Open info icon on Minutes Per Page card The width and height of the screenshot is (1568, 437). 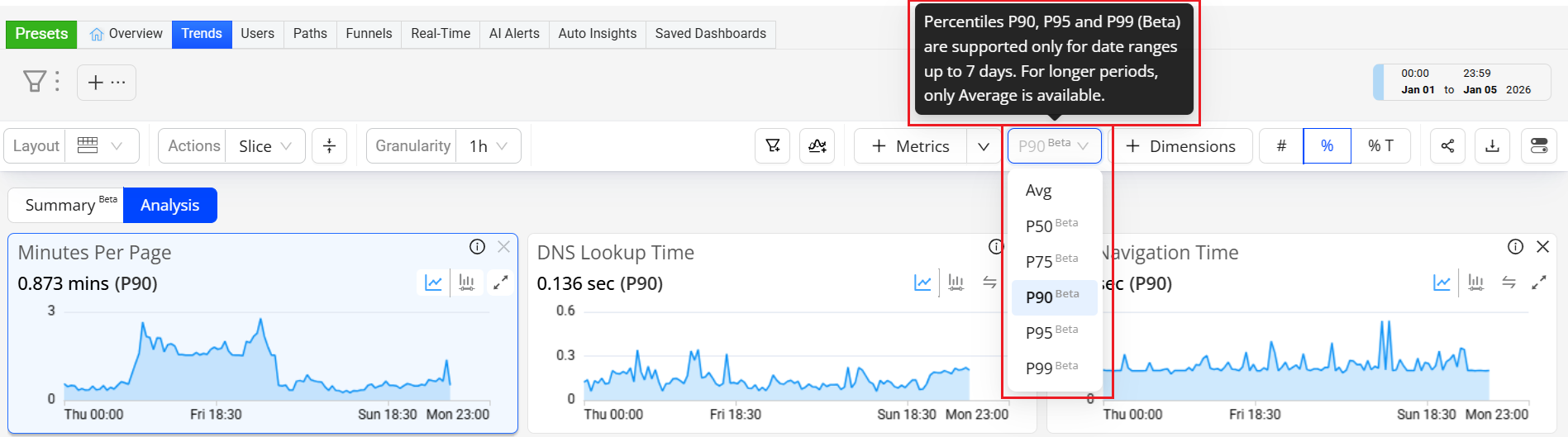[477, 246]
